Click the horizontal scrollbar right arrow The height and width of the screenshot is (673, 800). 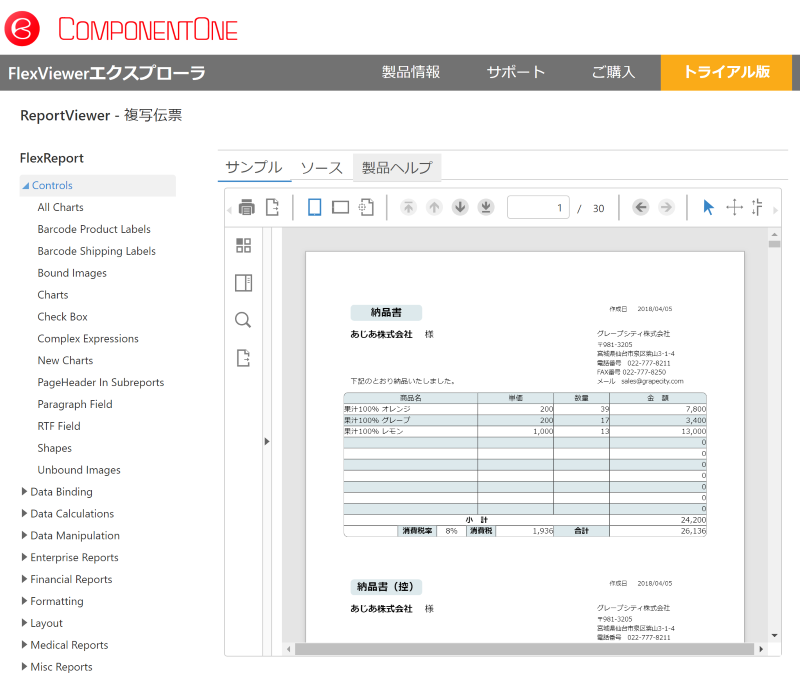(x=761, y=649)
